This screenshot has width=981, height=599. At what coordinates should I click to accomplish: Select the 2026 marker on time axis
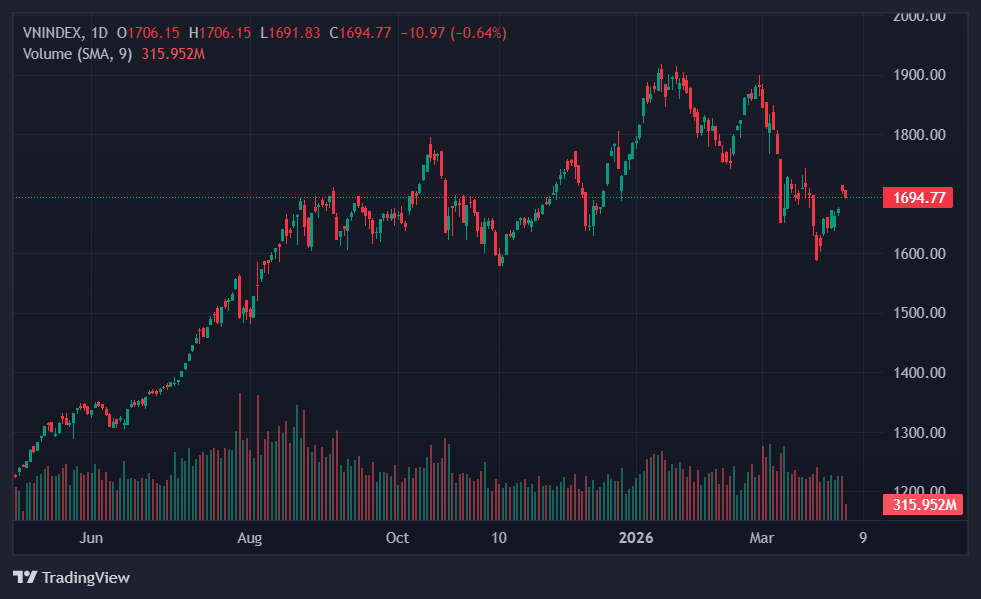point(636,538)
